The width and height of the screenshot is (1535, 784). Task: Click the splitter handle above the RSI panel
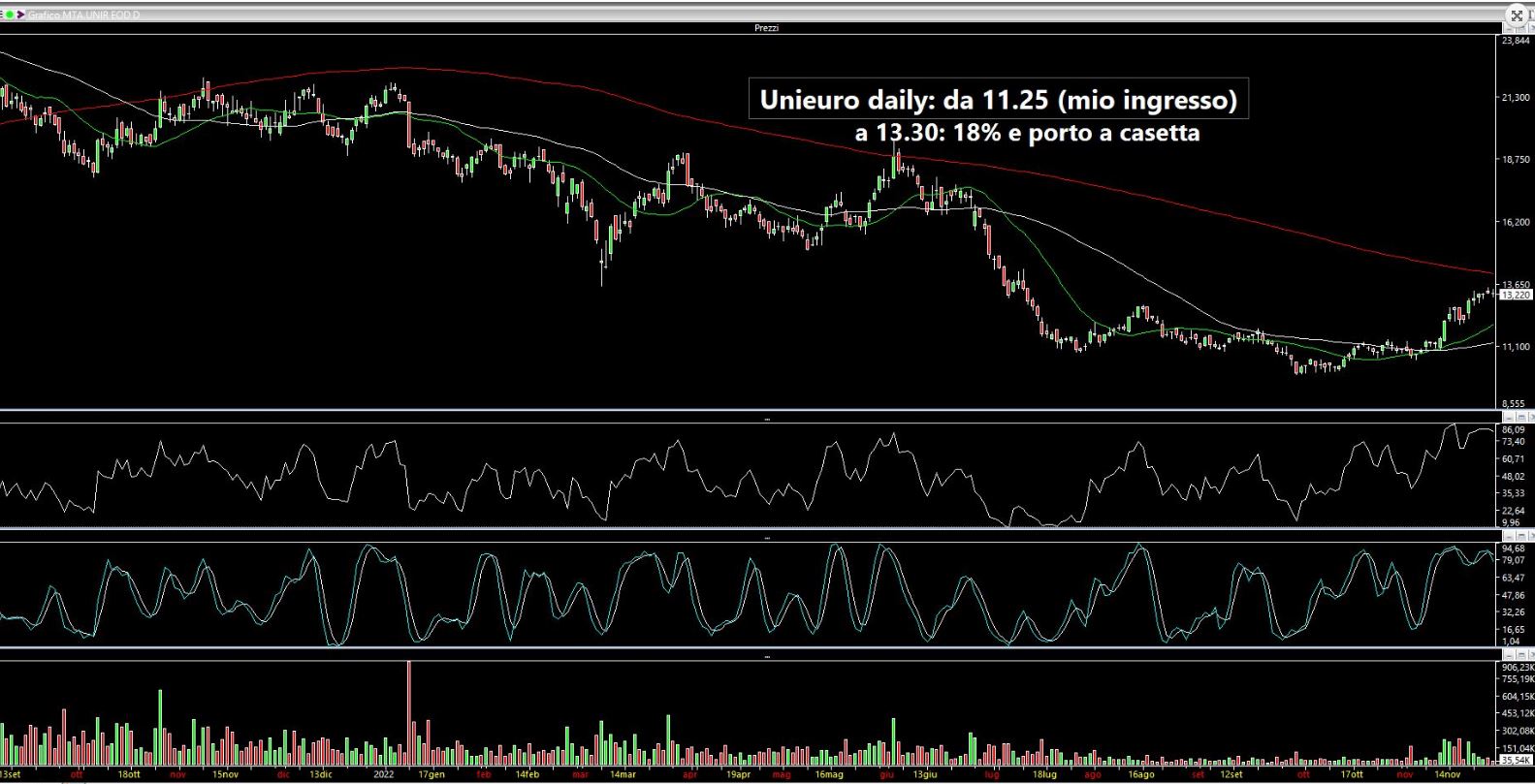pos(767,420)
